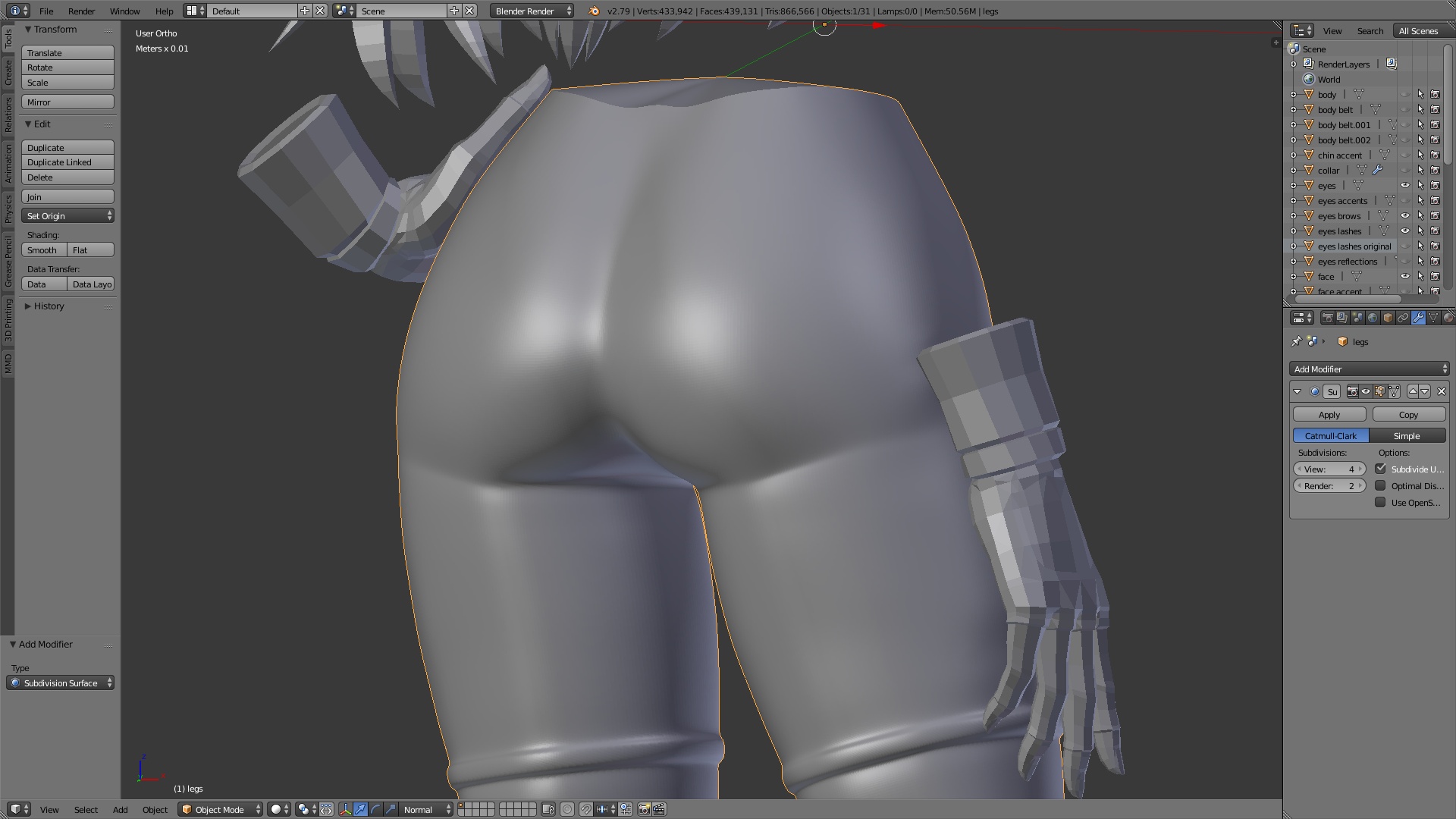Toggle the Subdivide UVs checkbox

1380,469
